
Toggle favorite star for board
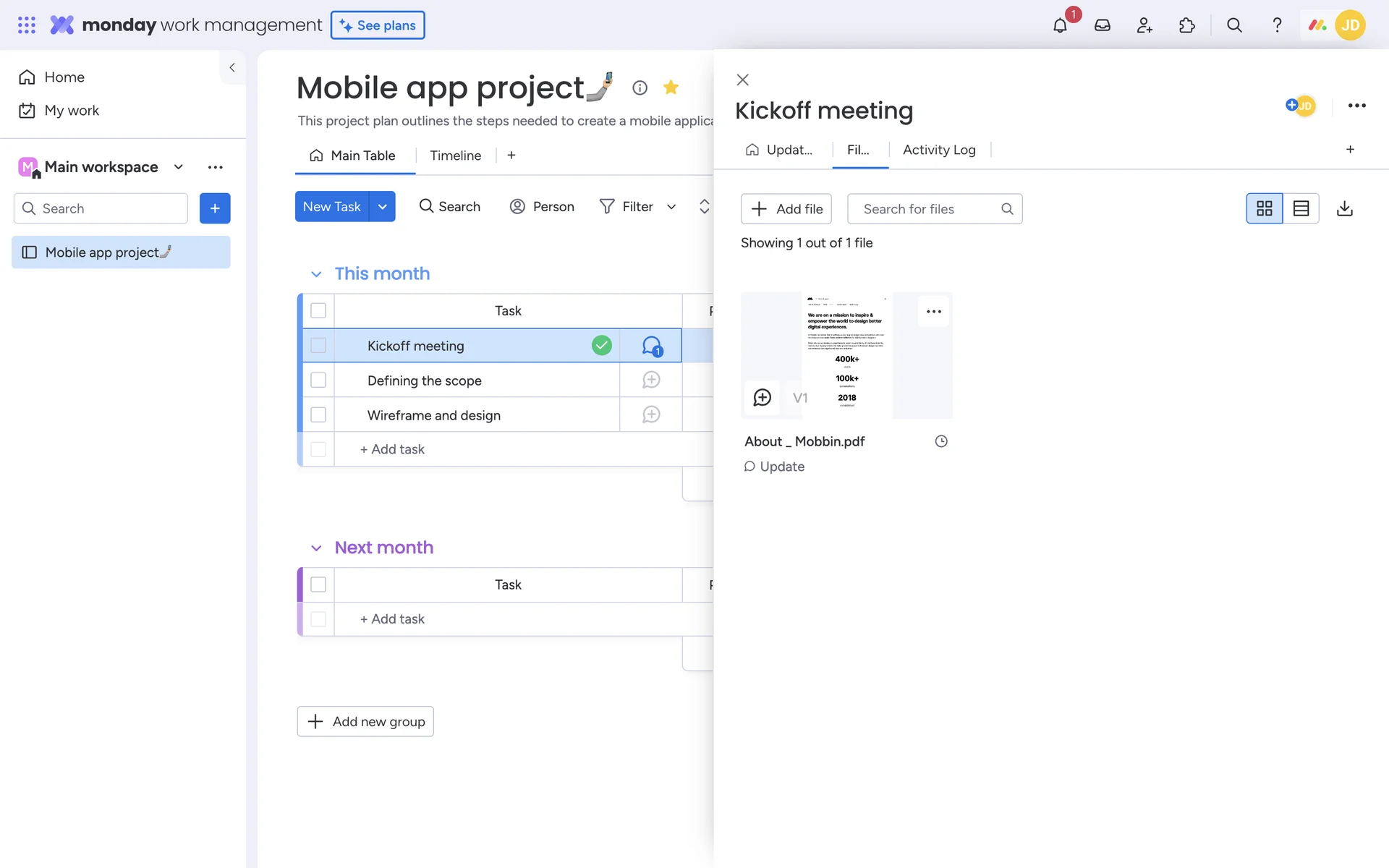click(671, 88)
